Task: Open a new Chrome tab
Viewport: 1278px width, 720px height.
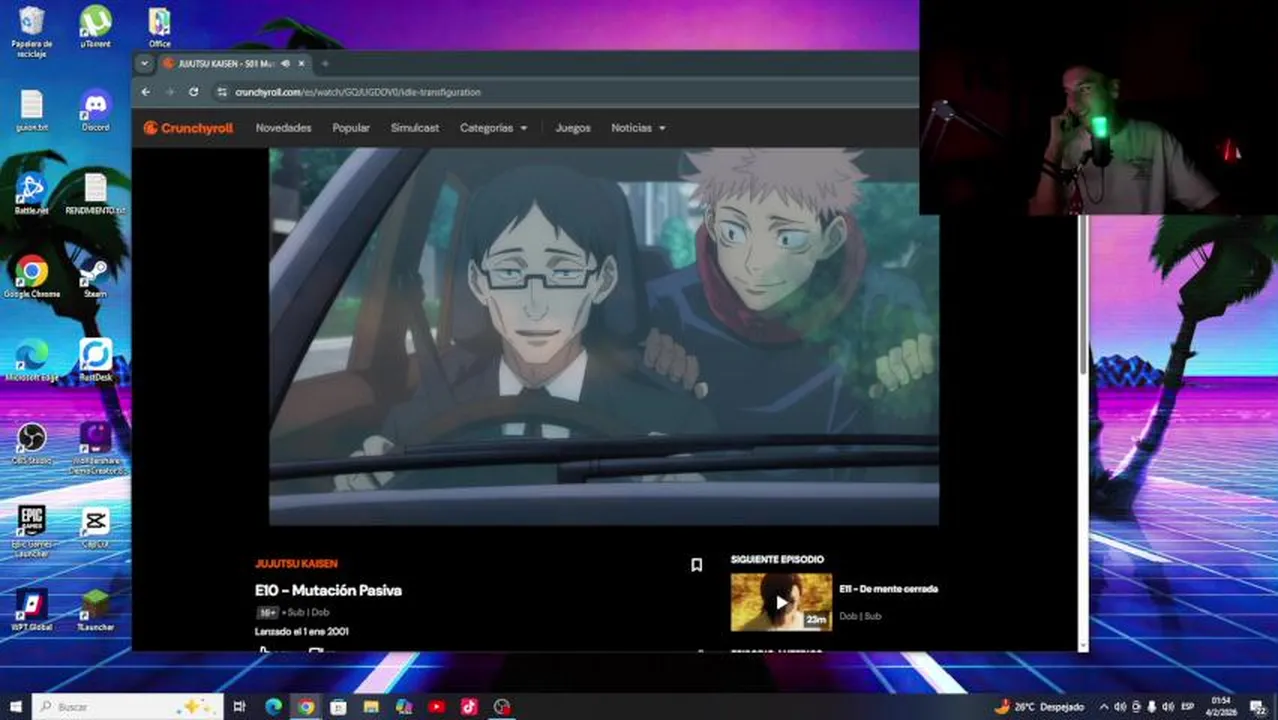Action: [x=324, y=64]
